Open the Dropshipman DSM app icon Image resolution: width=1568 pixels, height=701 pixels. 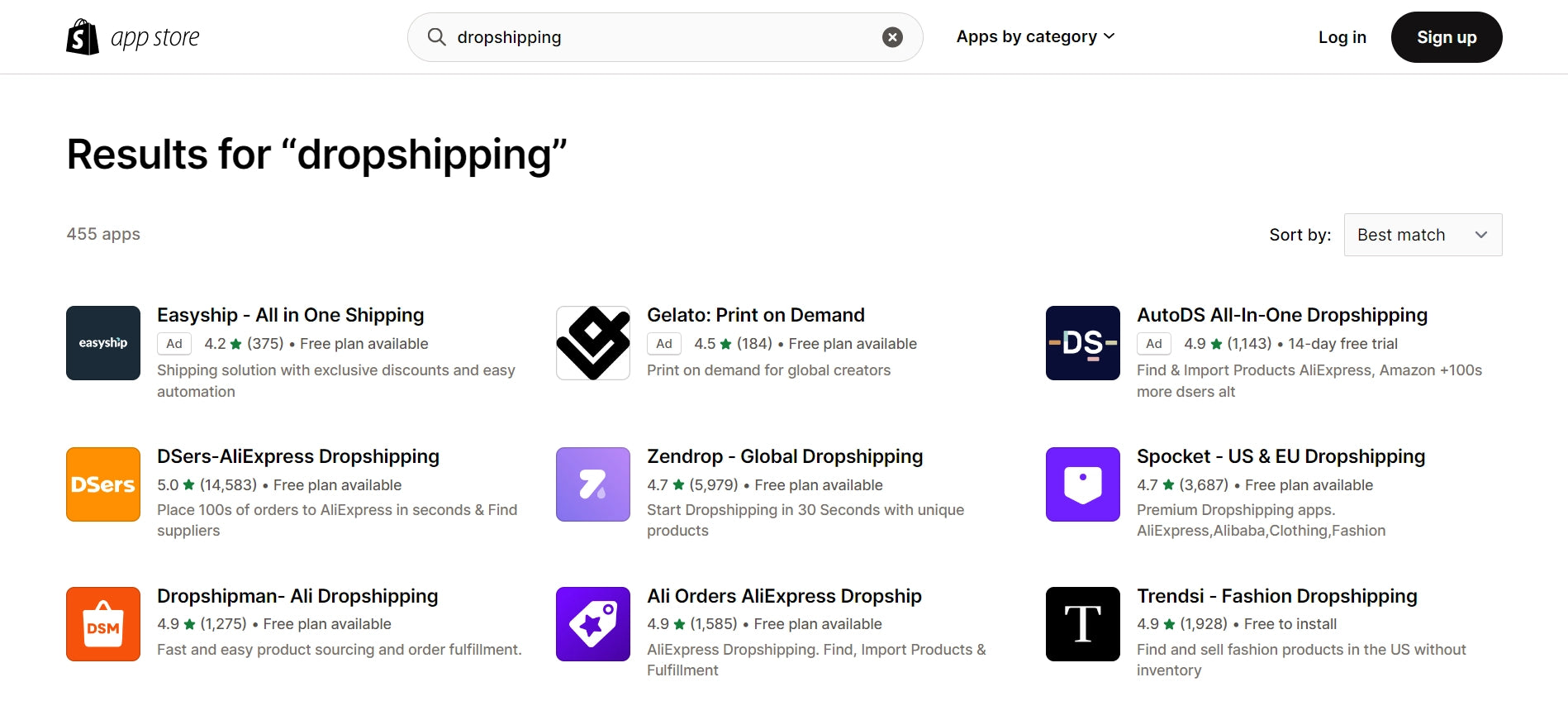[103, 624]
